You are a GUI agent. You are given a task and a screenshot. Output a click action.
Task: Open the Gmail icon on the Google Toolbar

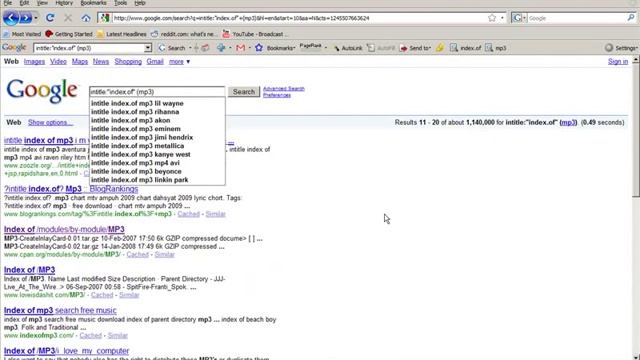(240, 48)
